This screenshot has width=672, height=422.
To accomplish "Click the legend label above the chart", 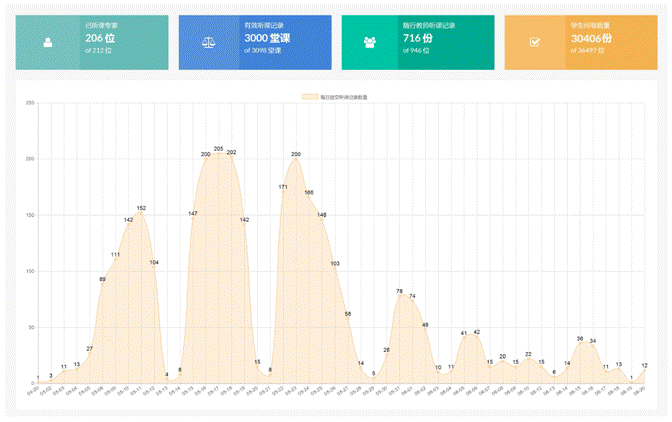I will (344, 97).
